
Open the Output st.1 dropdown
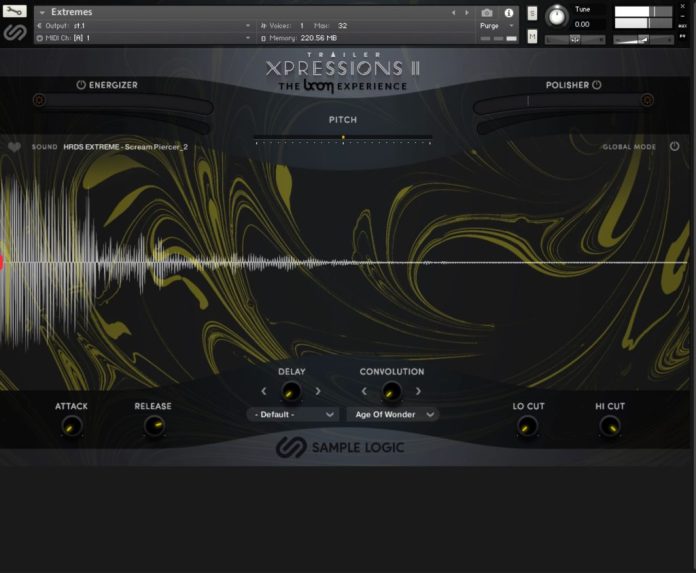tap(144, 26)
